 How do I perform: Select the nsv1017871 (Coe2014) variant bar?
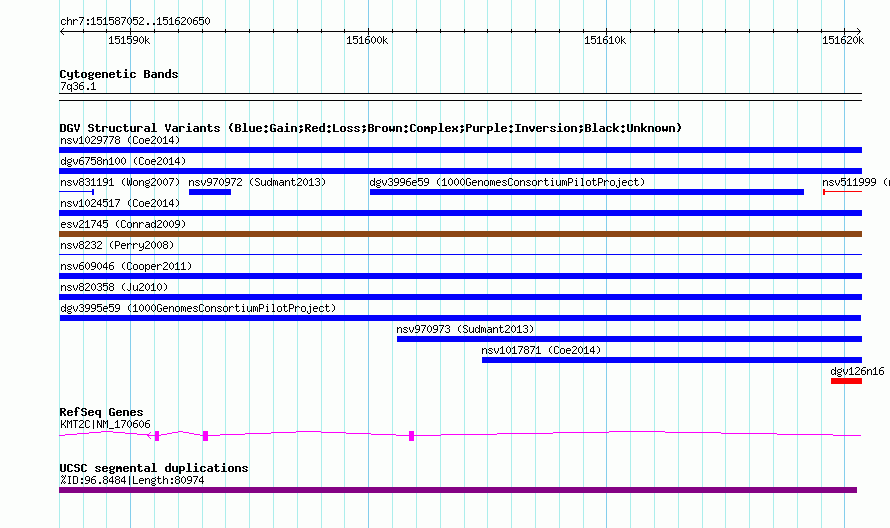click(672, 360)
